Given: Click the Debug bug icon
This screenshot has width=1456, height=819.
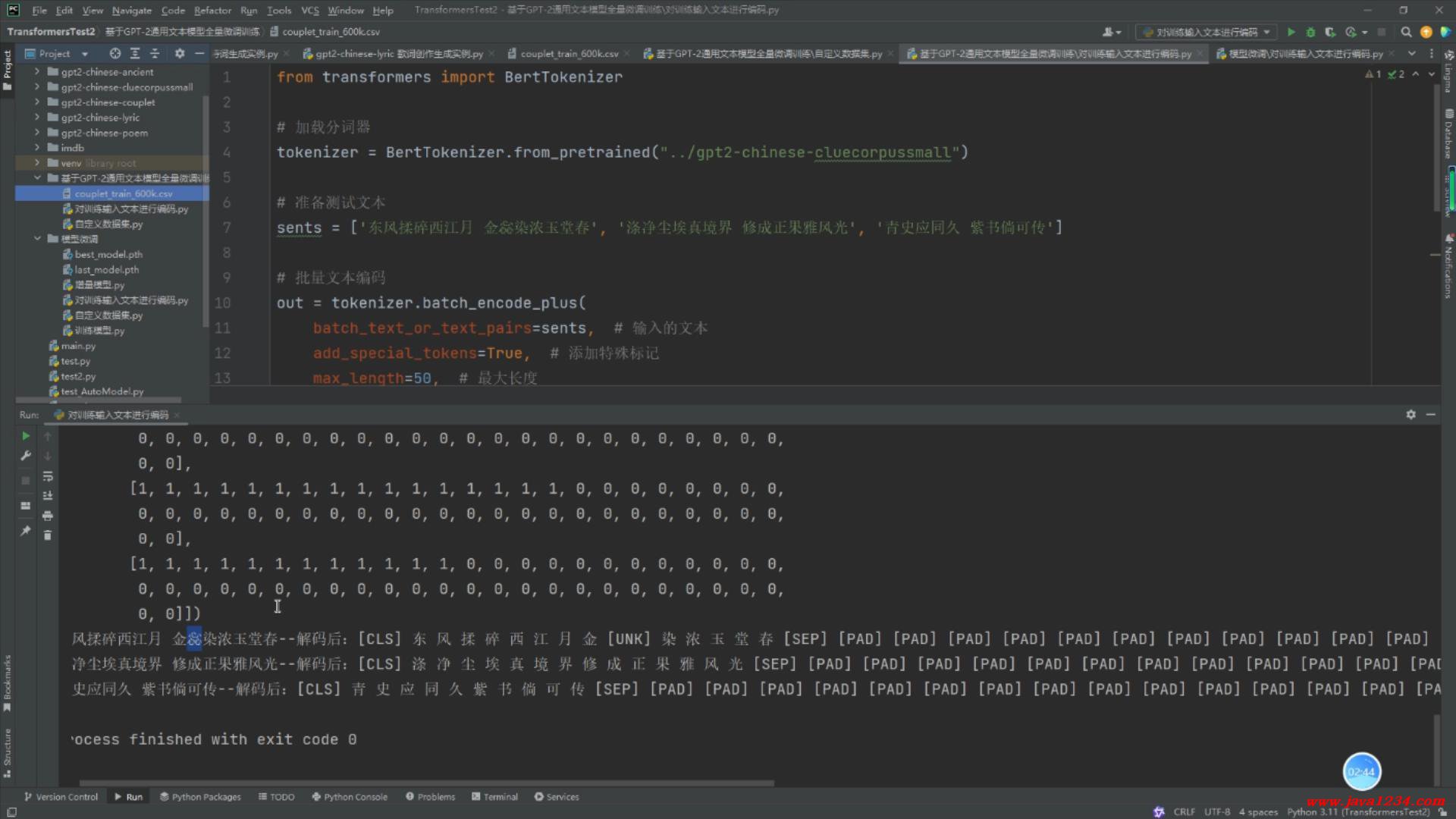Looking at the screenshot, I should tap(1310, 32).
